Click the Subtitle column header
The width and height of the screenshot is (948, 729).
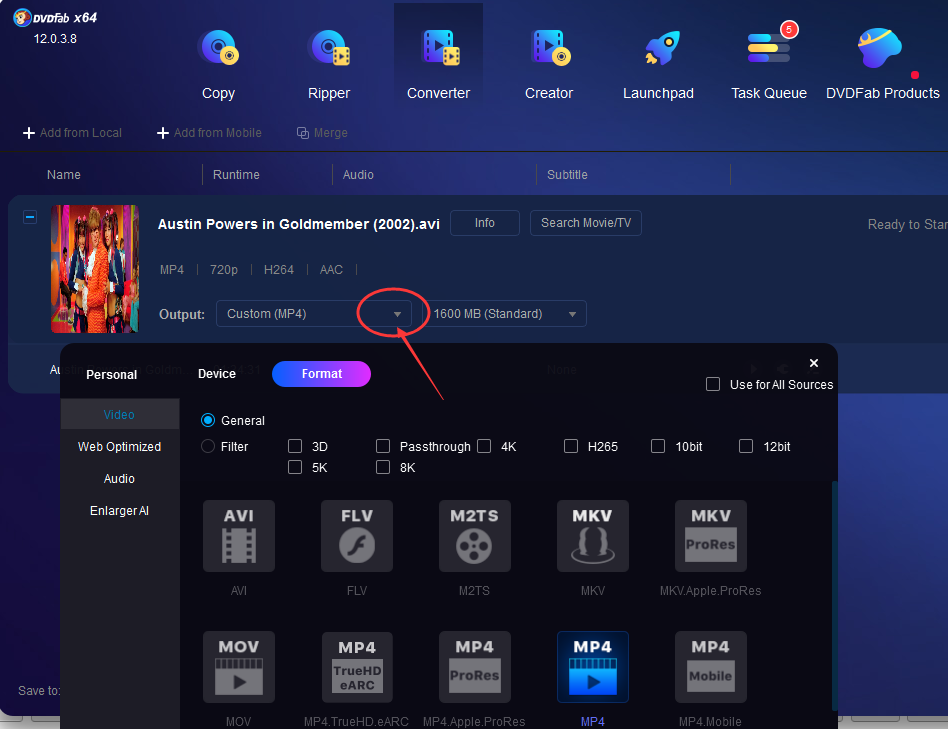point(567,175)
